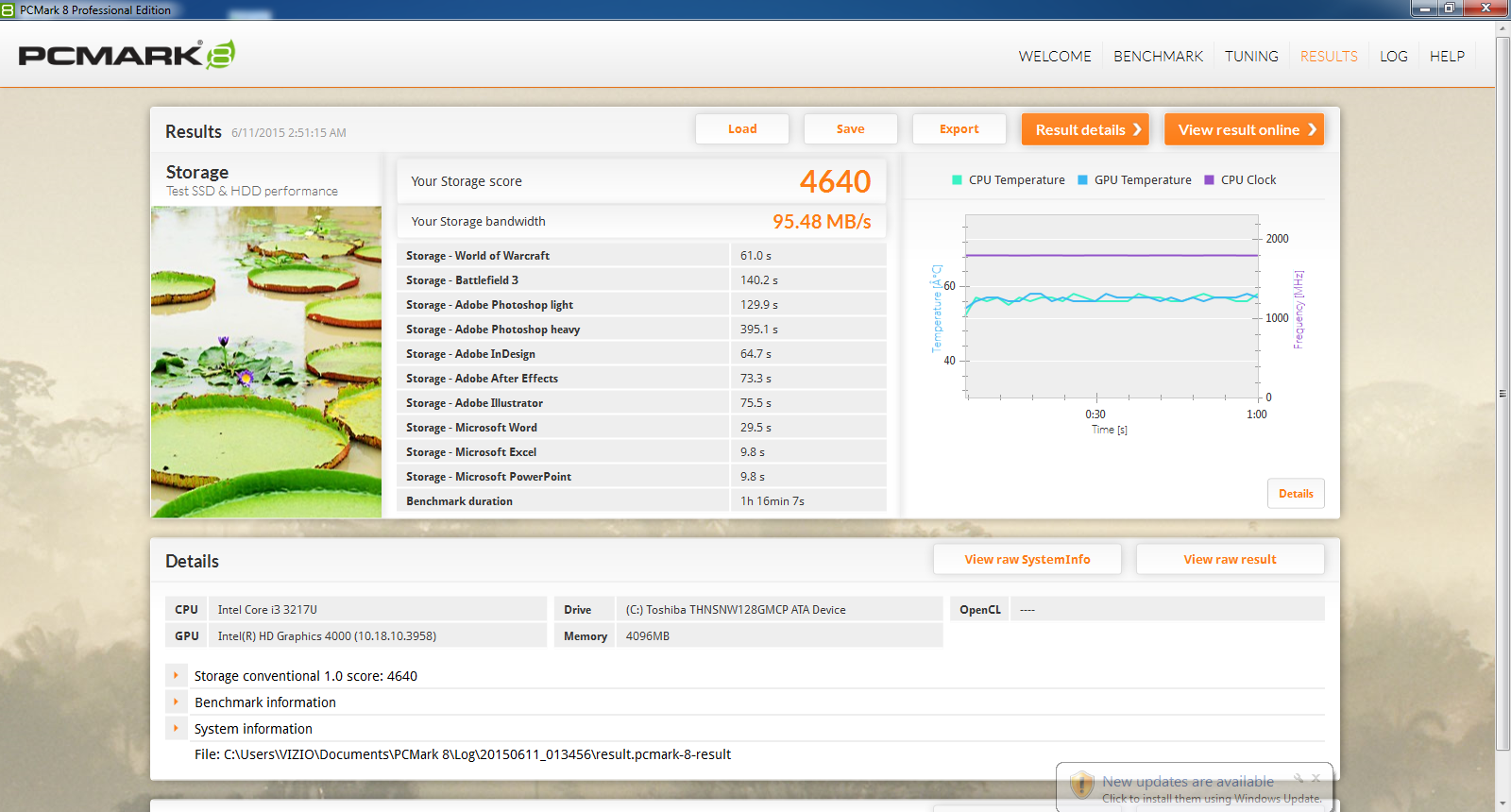Open Result details
Viewport: 1511px width, 812px height.
pyautogui.click(x=1085, y=129)
